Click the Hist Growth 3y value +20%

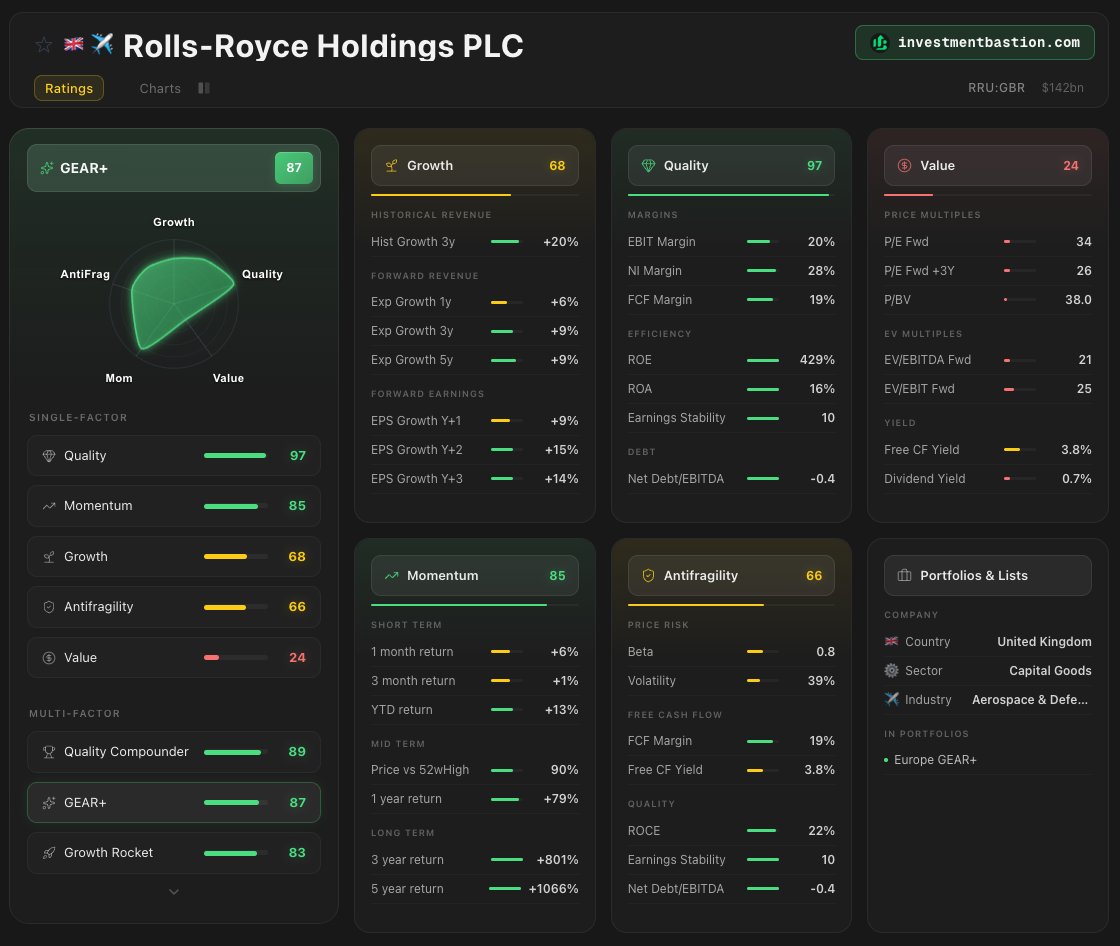[561, 242]
